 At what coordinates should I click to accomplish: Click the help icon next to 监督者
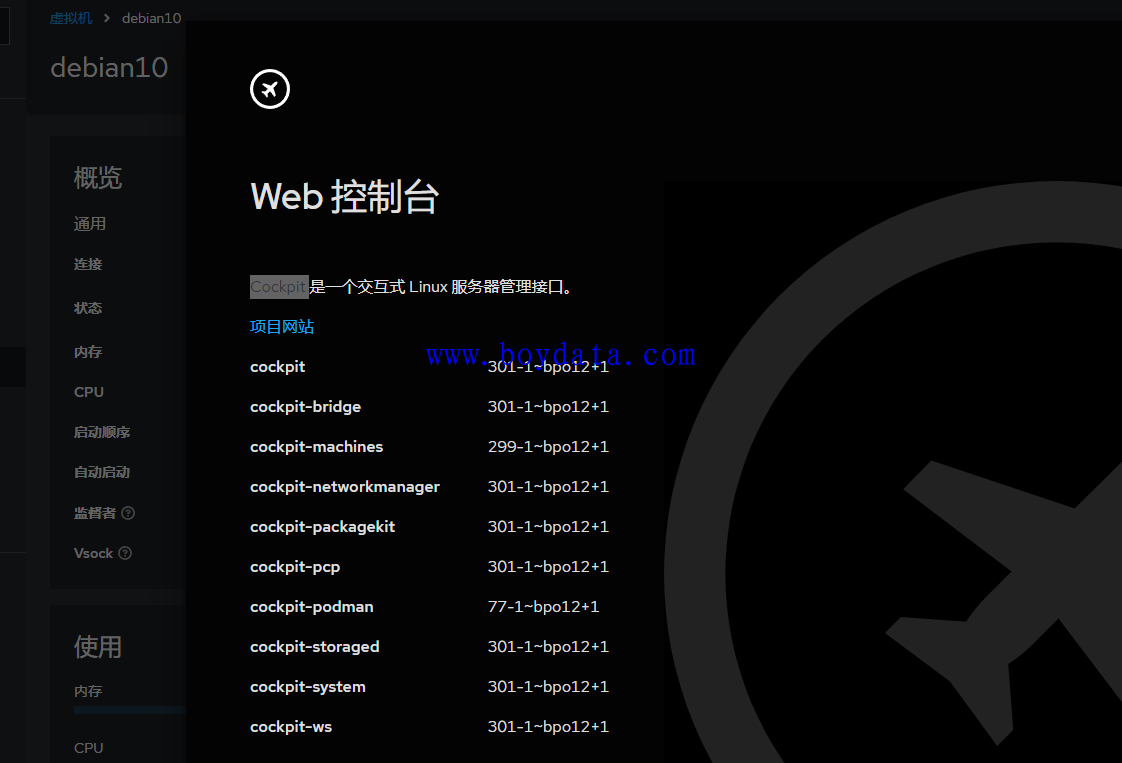(128, 512)
